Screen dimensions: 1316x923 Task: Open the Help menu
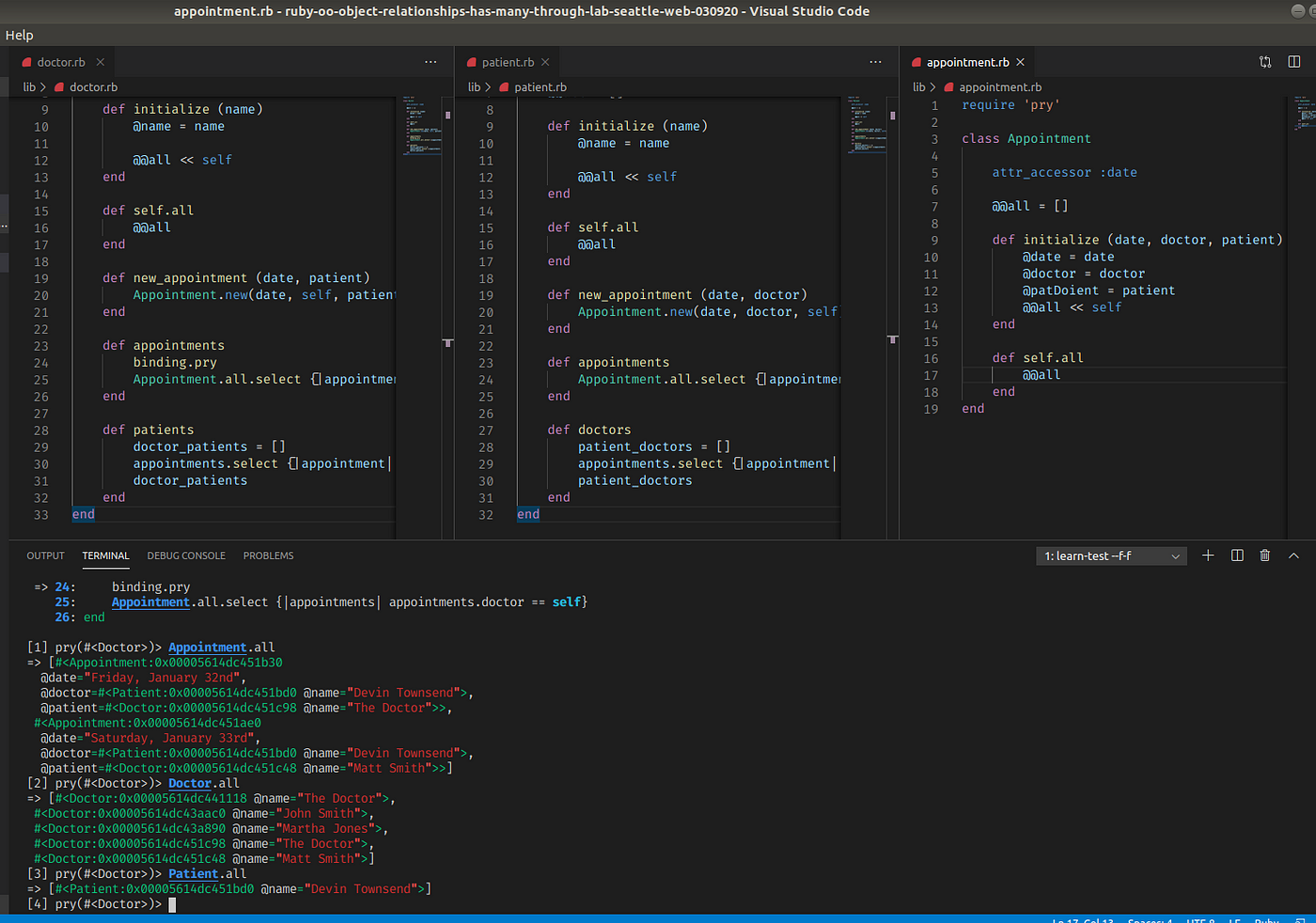pos(19,35)
